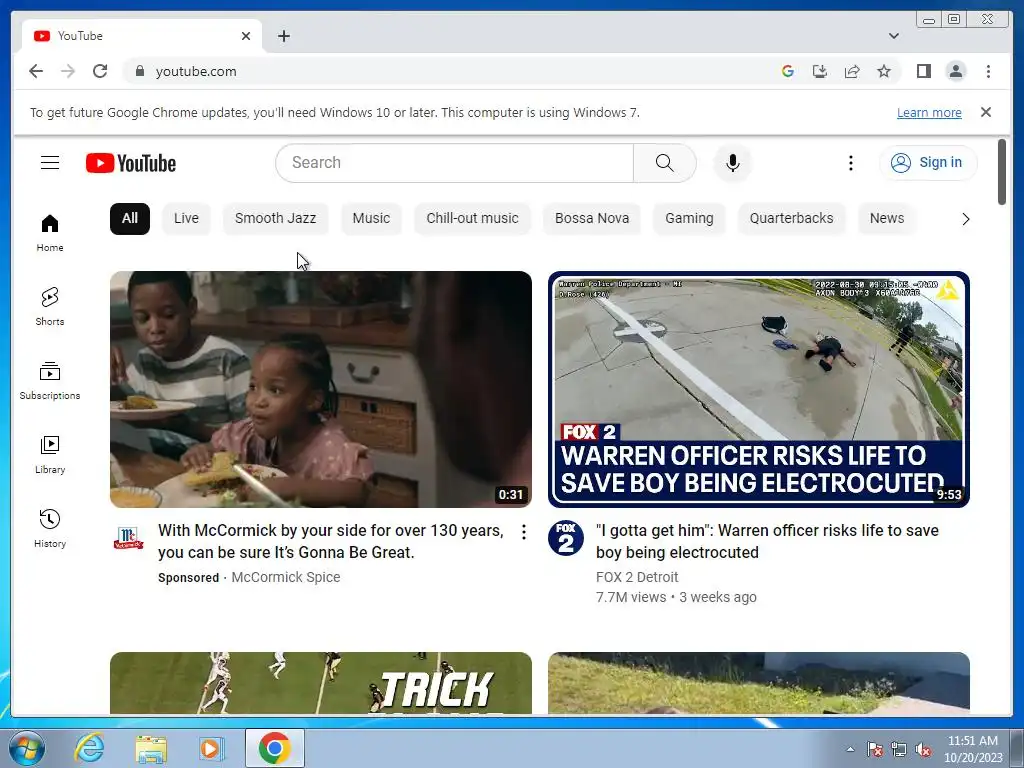Bookmark this page with star icon
Screen dimensions: 1024x768
[x=884, y=71]
